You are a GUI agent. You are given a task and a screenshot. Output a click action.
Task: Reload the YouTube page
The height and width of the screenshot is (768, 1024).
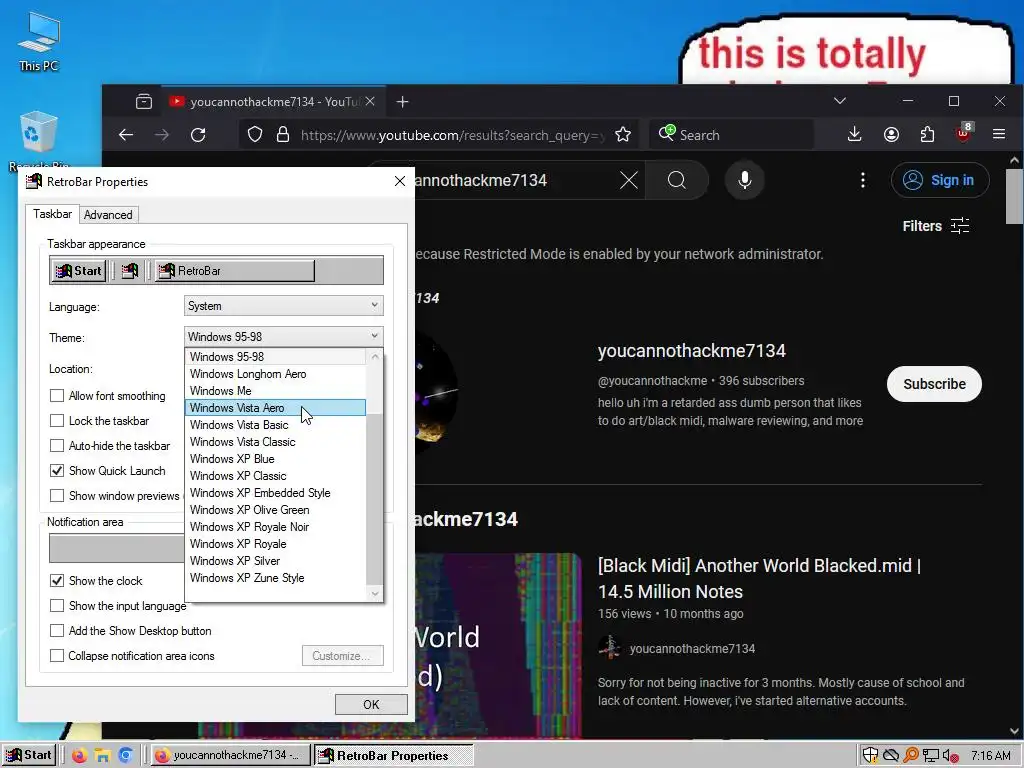pos(198,135)
